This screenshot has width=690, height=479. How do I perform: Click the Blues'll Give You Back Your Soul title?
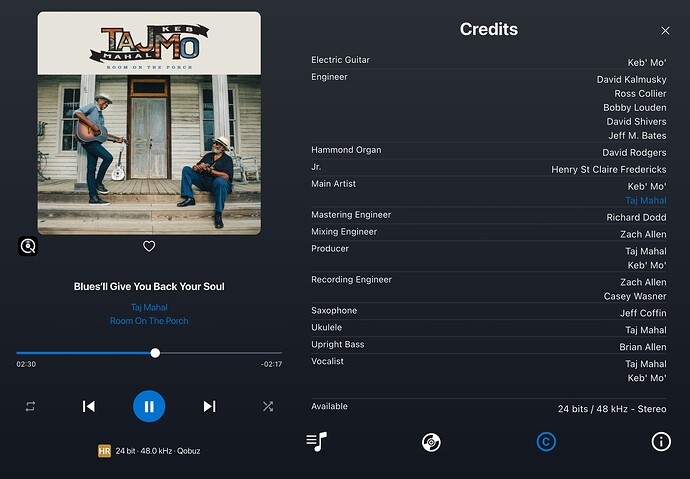click(149, 286)
